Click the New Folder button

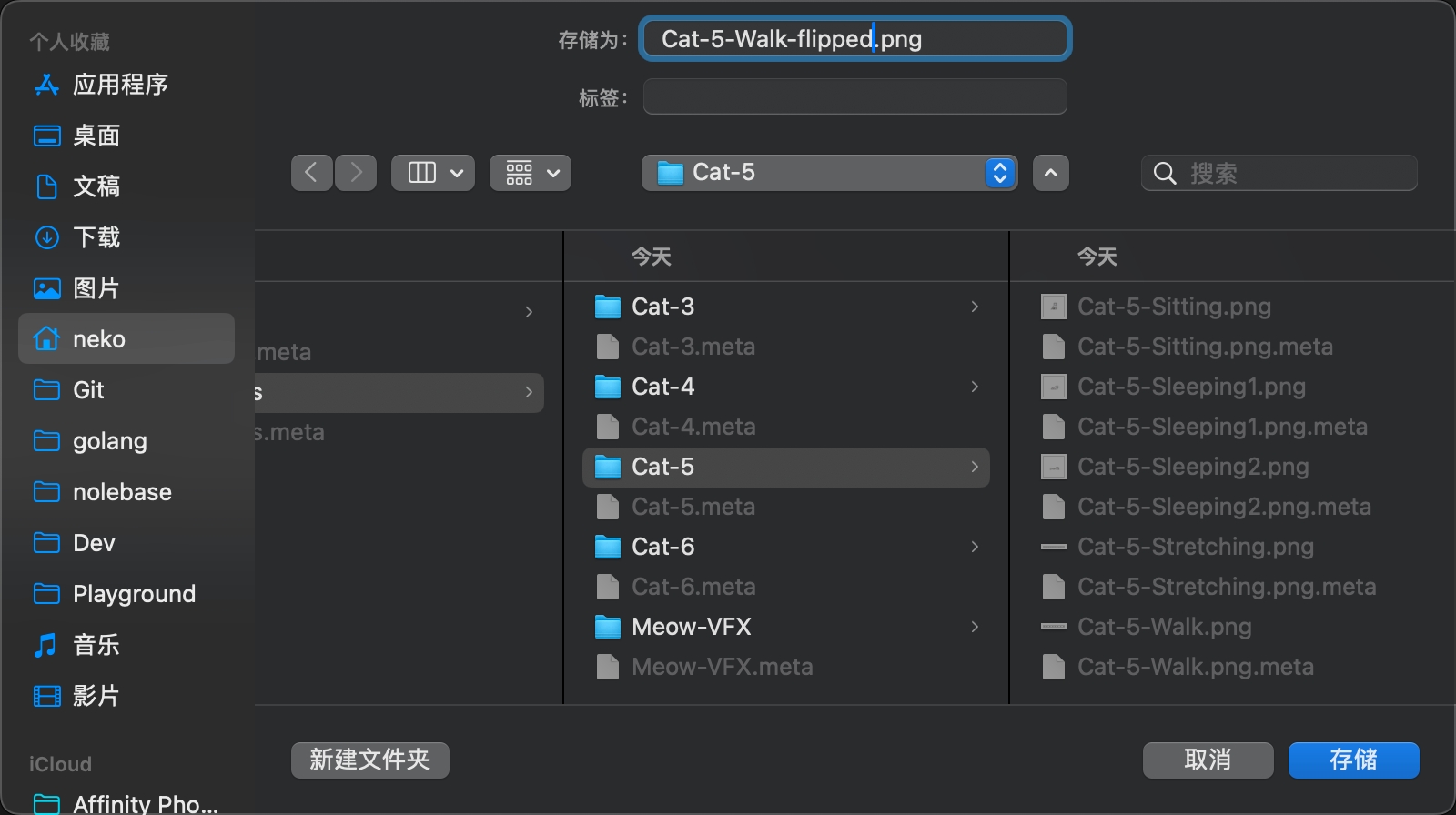pos(369,760)
